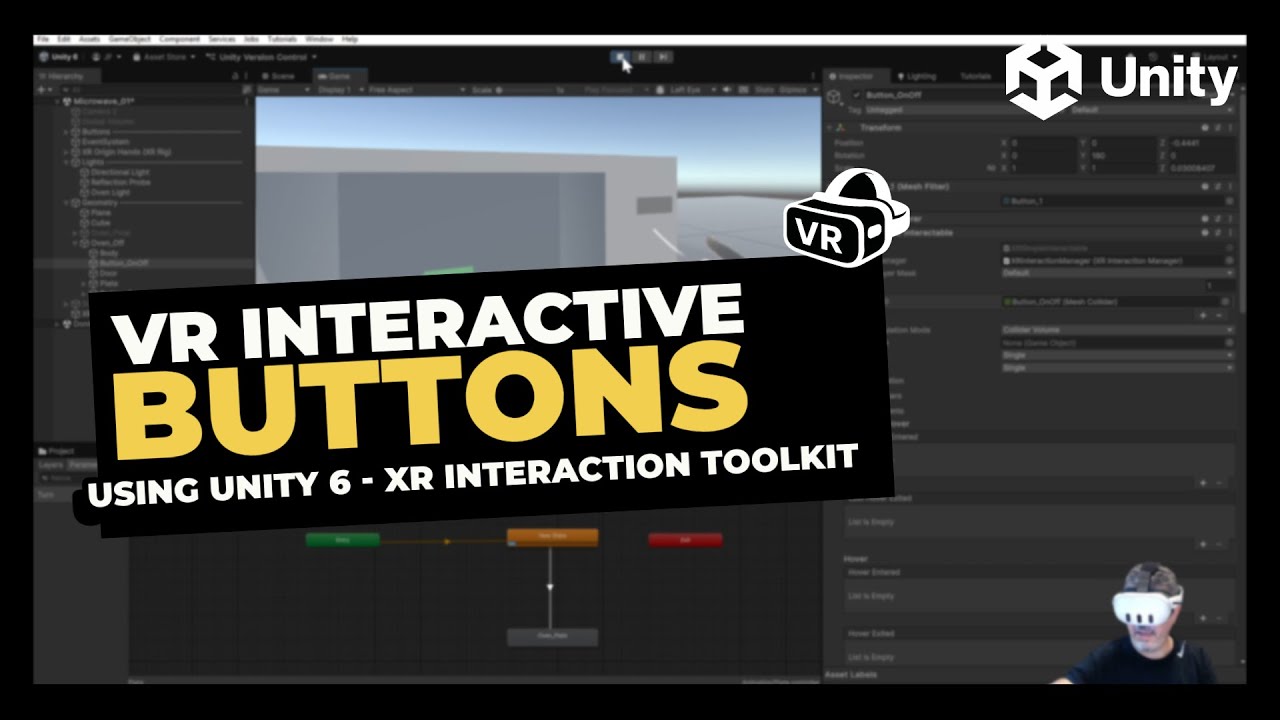Open the Asset Store dropdown
The width and height of the screenshot is (1280, 720).
[165, 58]
